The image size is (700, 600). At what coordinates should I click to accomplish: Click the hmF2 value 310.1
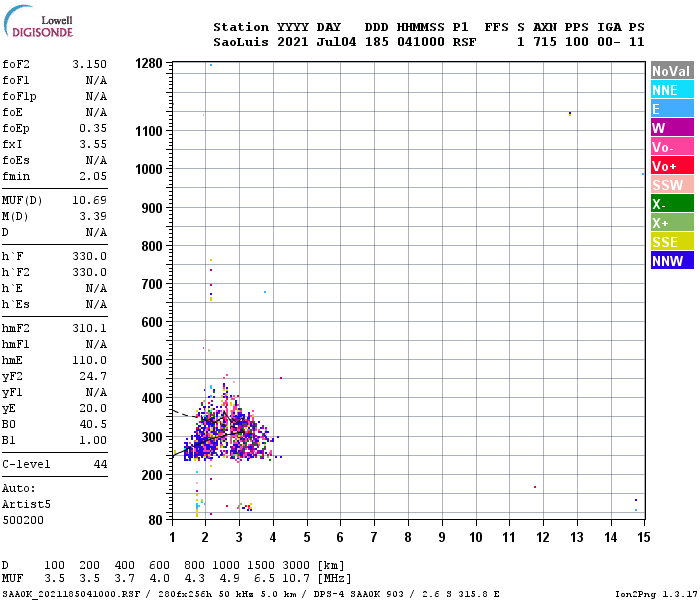pyautogui.click(x=90, y=329)
